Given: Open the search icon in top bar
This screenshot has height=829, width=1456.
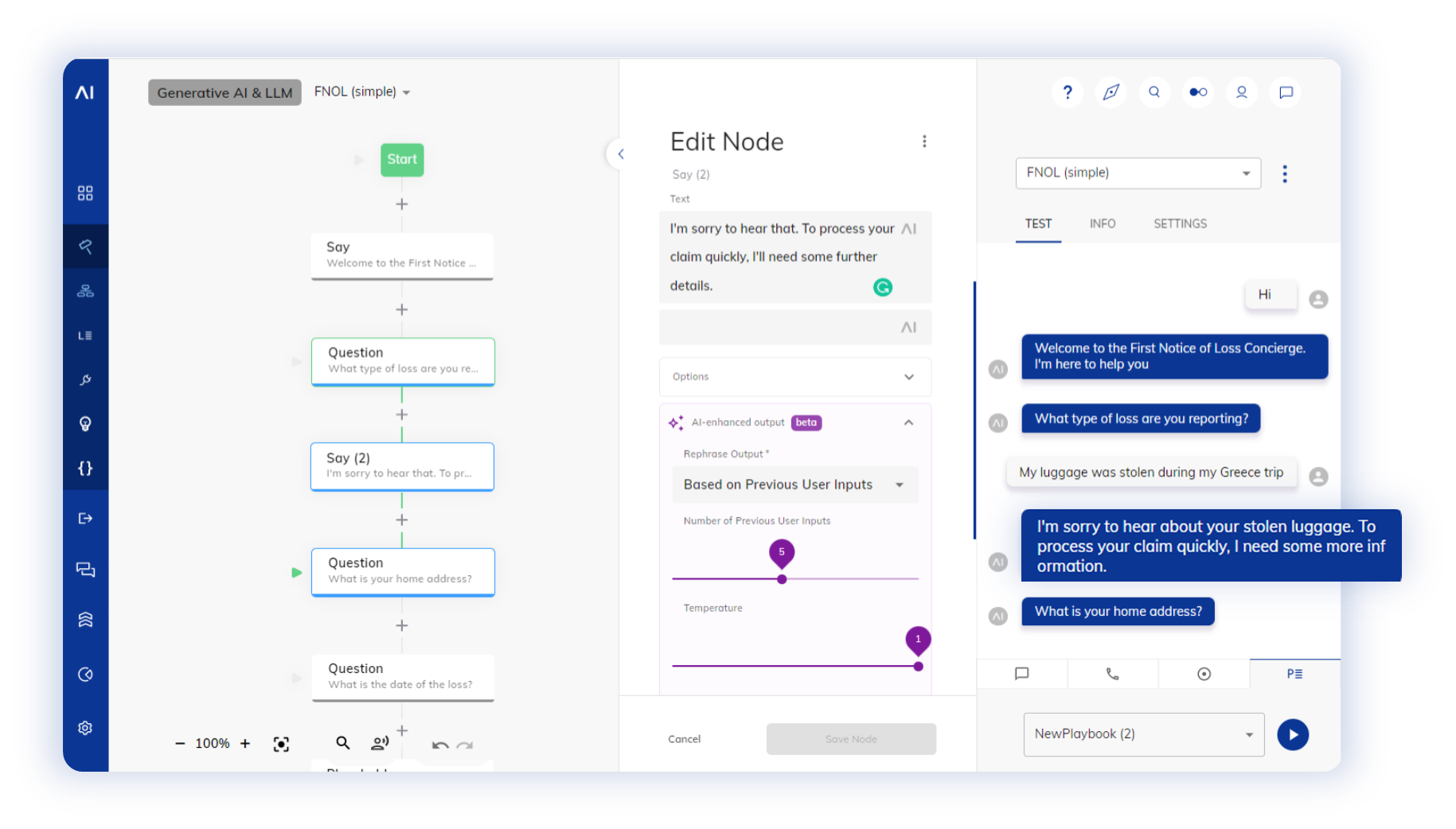Looking at the screenshot, I should tap(1154, 92).
